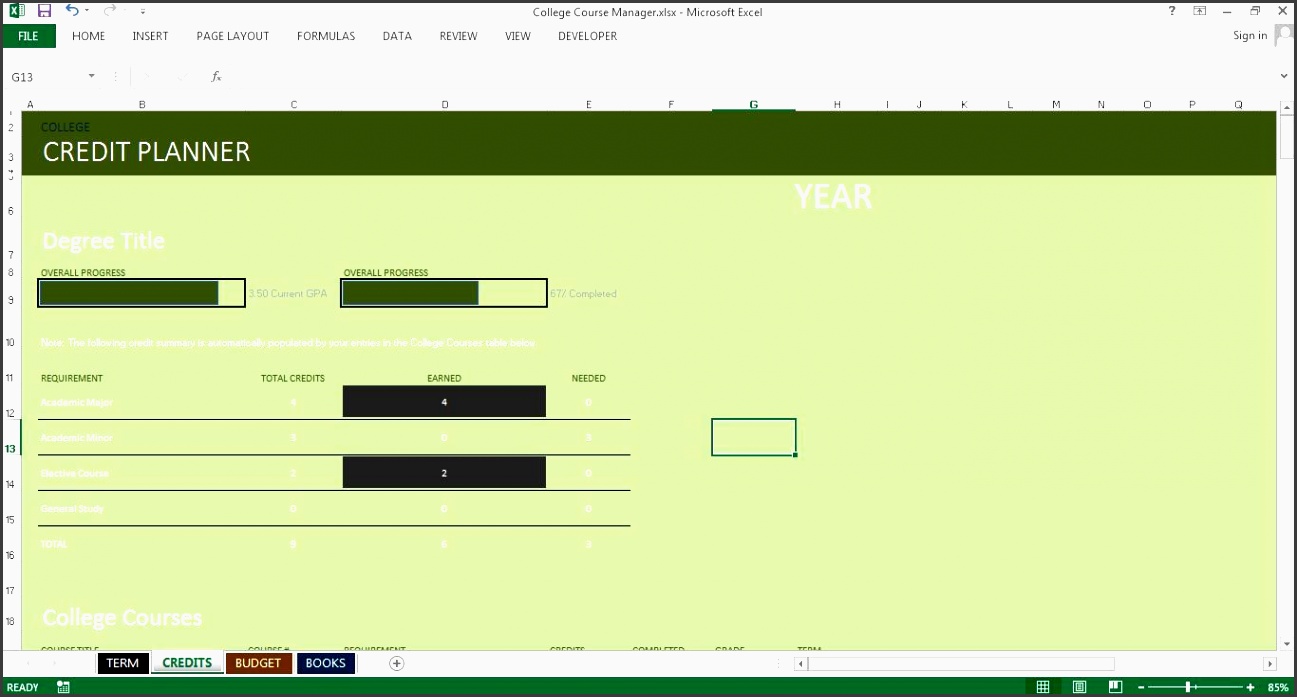Open the DEVELOPER ribbon tab
Image resolution: width=1297 pixels, height=697 pixels.
point(587,36)
